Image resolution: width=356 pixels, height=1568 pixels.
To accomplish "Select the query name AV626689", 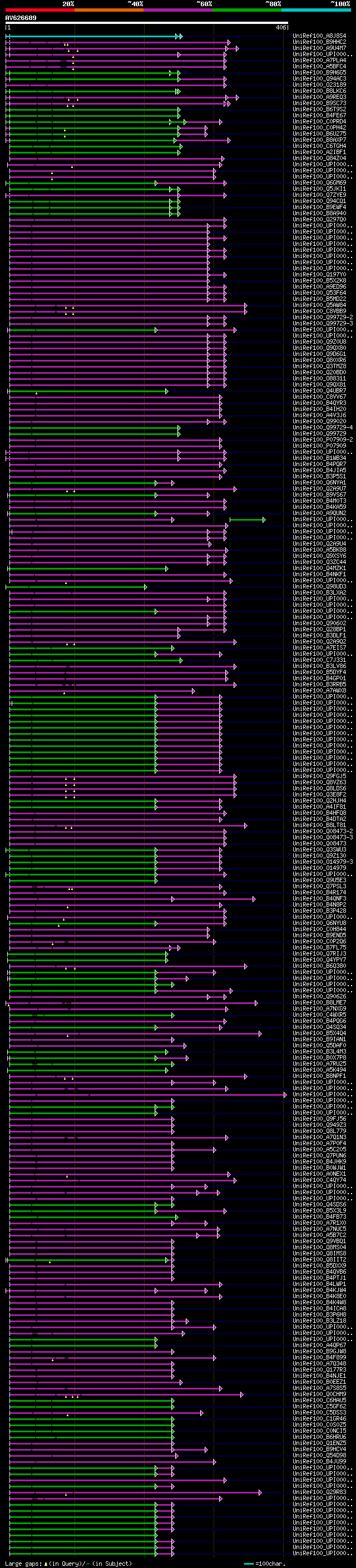I will click(x=21, y=18).
